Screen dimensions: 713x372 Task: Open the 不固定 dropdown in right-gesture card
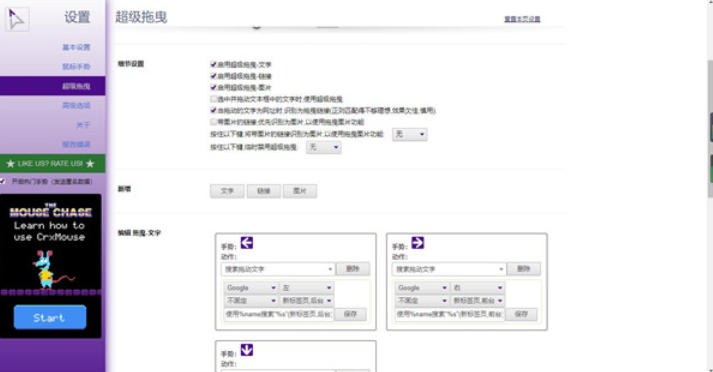[422, 301]
